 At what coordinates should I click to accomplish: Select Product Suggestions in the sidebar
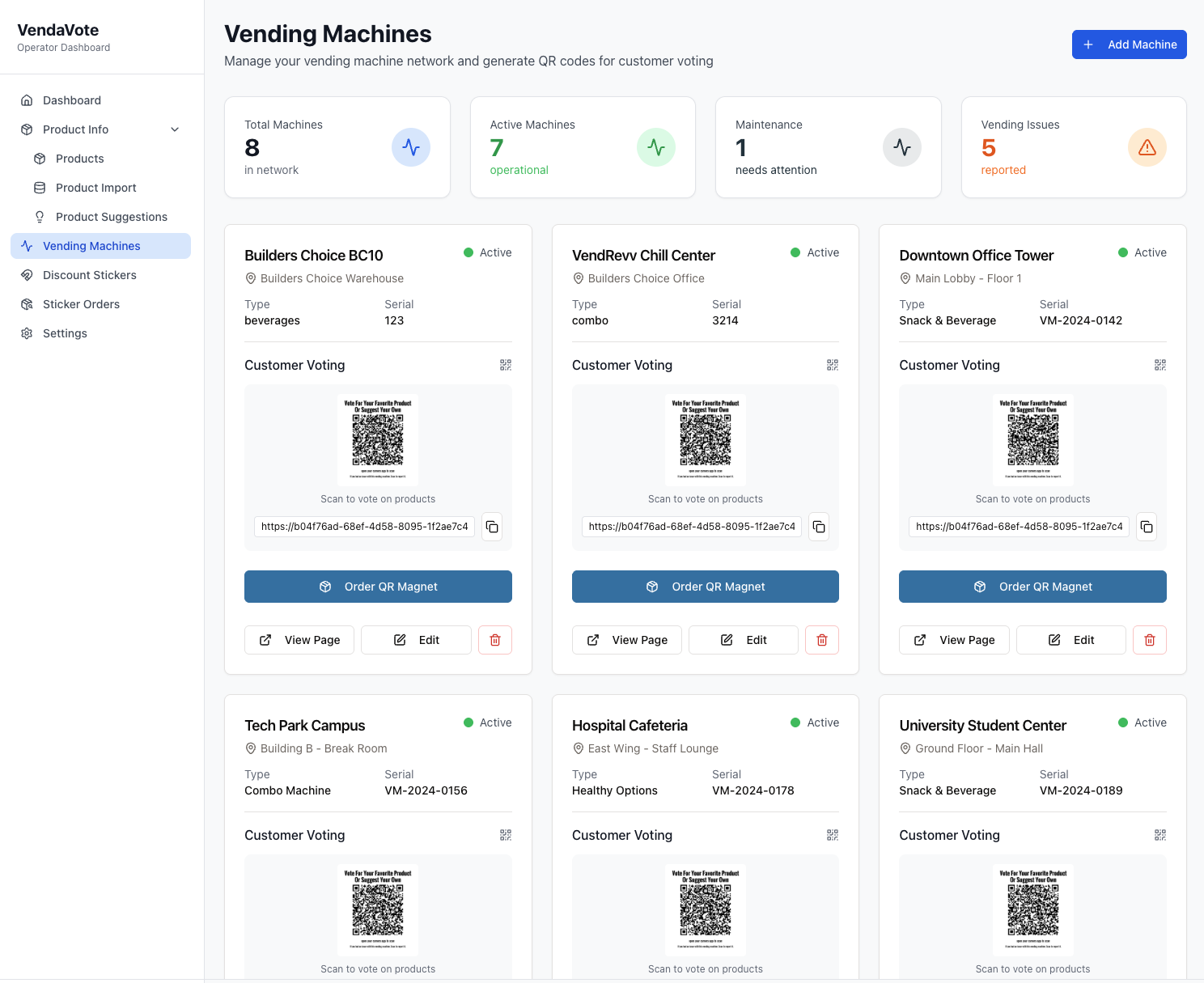coord(111,217)
